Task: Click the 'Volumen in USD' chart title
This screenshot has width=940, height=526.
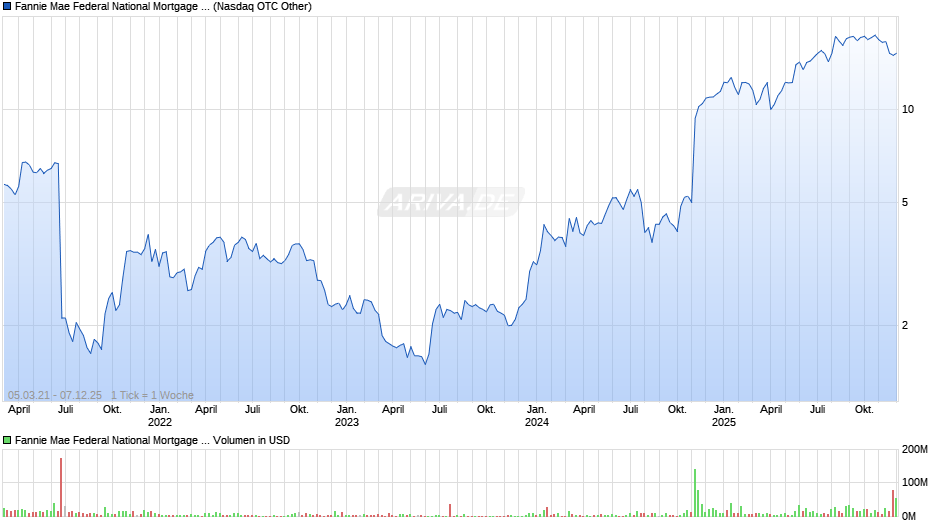Action: (x=152, y=440)
